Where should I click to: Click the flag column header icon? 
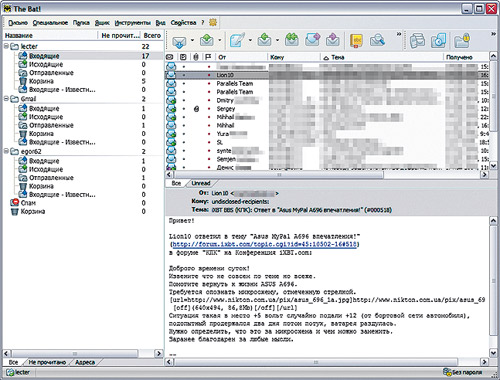(x=208, y=57)
